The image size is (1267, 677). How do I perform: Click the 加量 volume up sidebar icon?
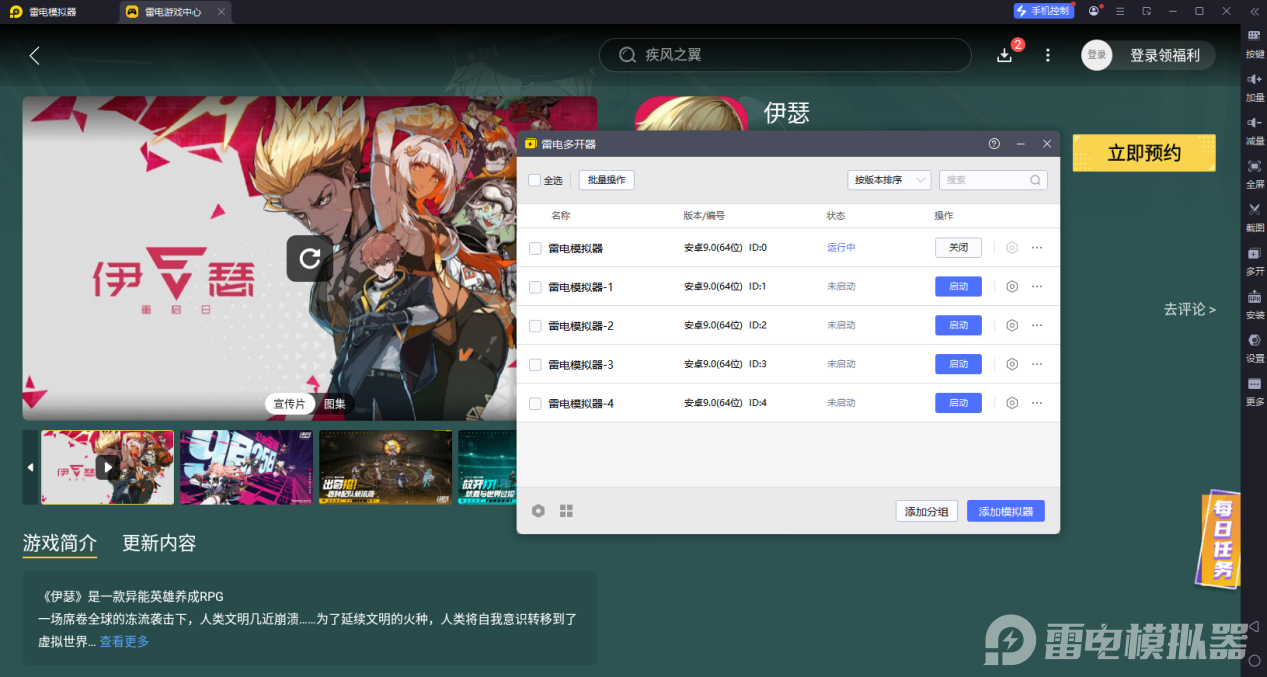click(1254, 86)
